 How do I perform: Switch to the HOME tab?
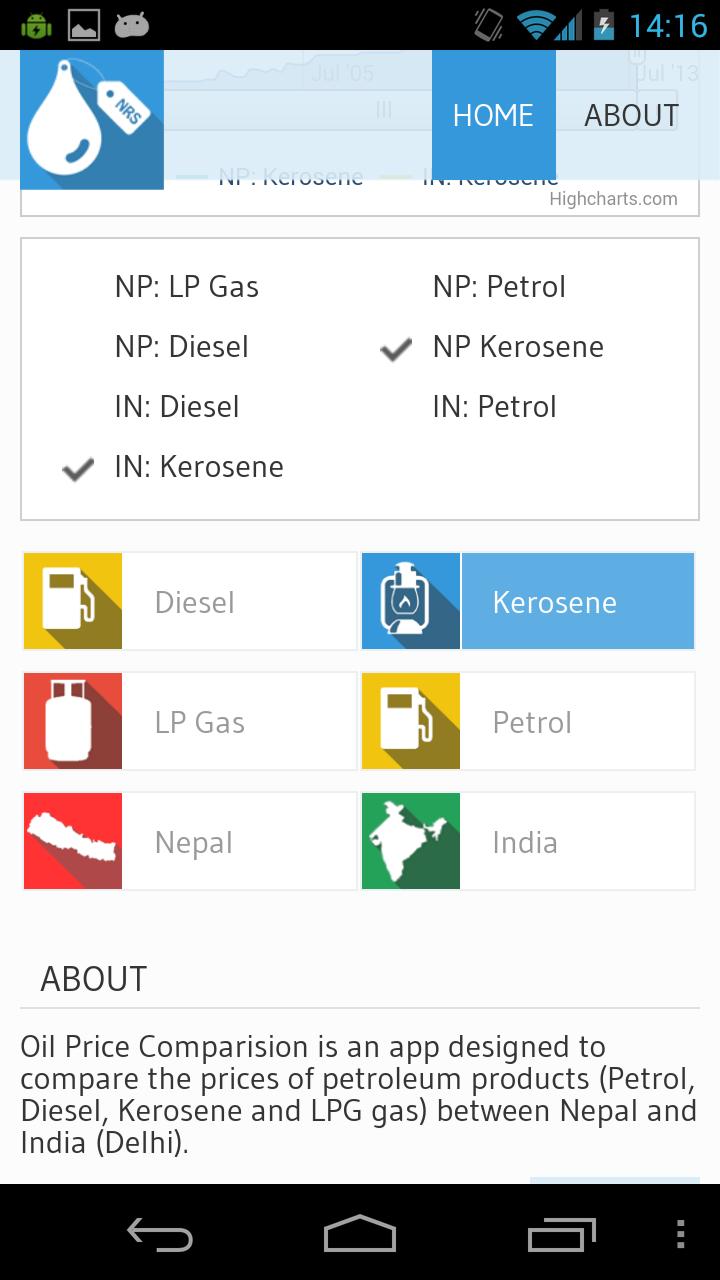(x=493, y=115)
